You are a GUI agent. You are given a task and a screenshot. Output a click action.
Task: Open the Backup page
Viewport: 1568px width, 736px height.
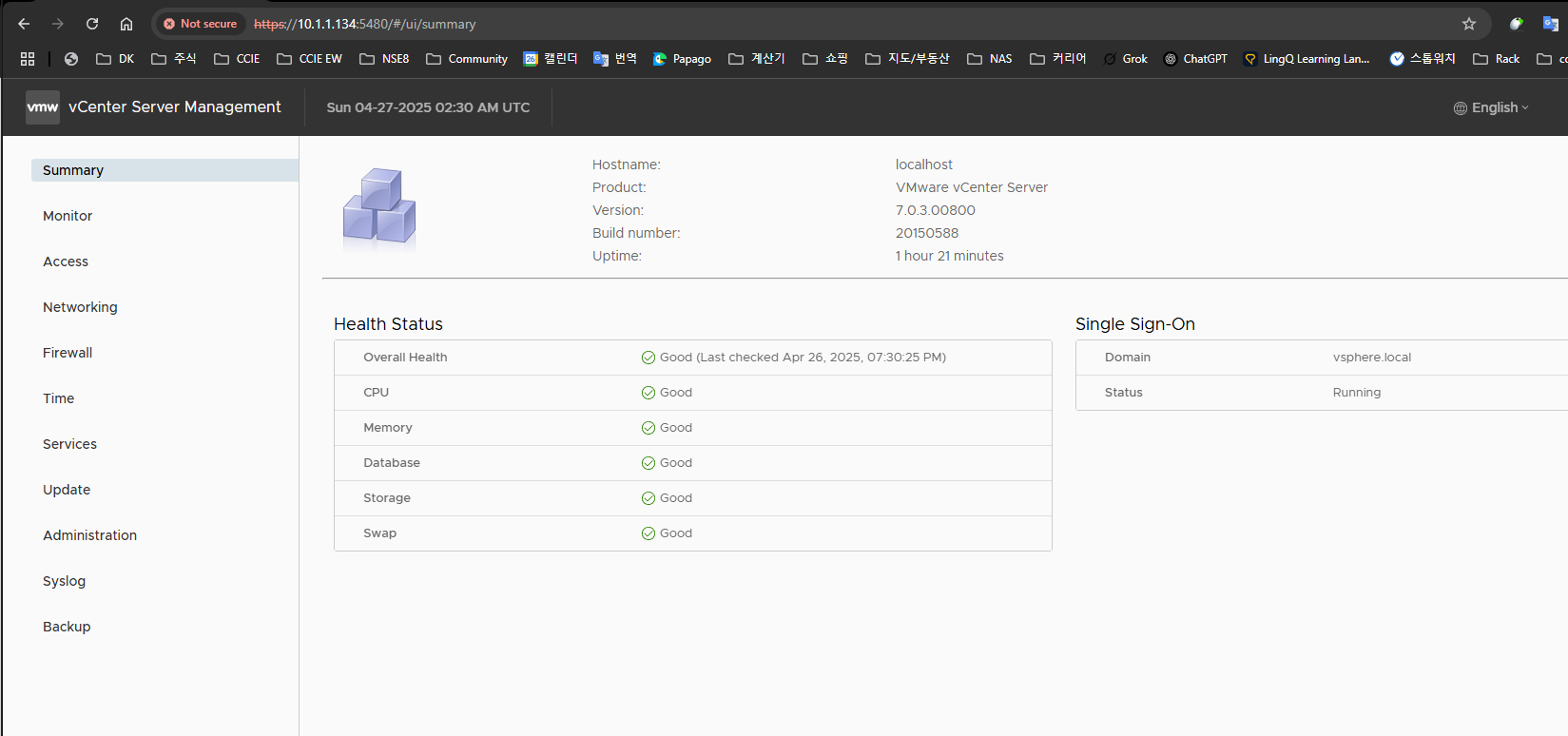click(x=67, y=627)
